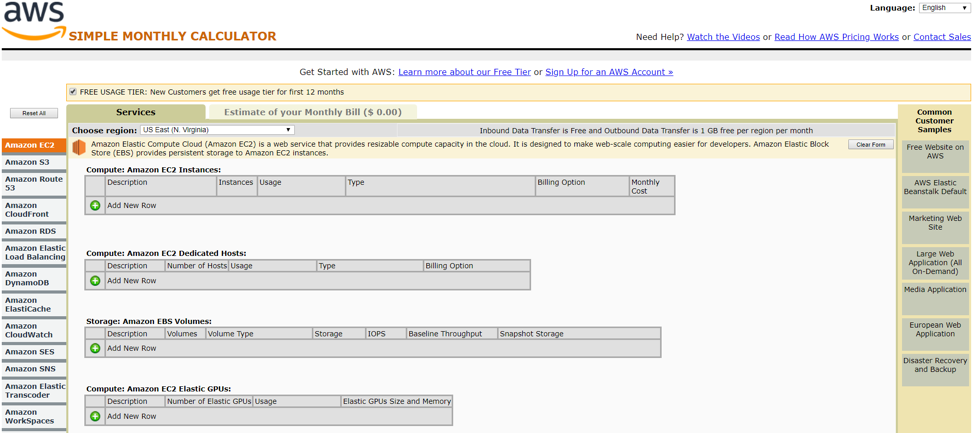The image size is (974, 433).
Task: Load AWS Elastic Beanstalk Default sample
Action: pos(935,191)
